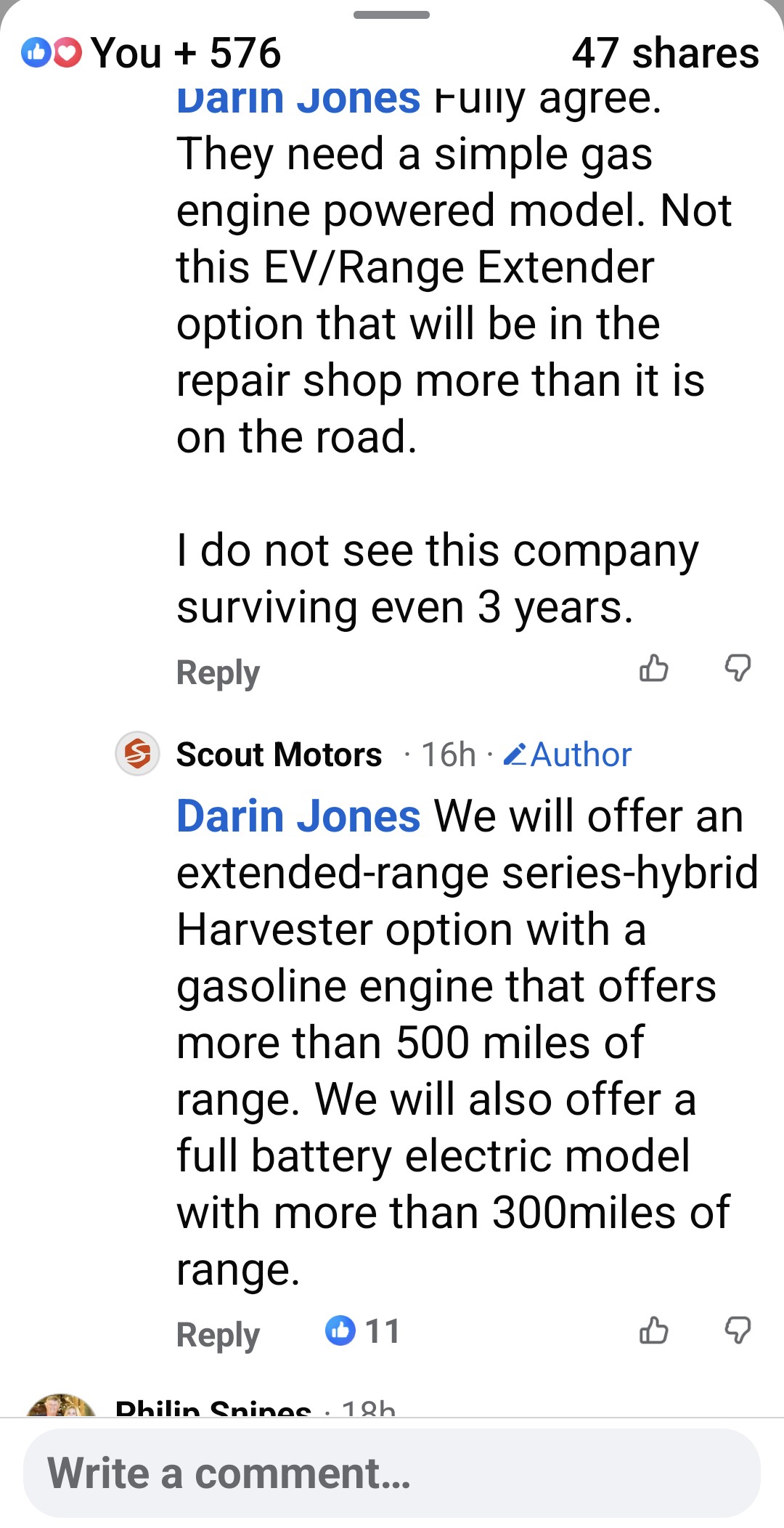Tap the drag handle at top of sheet
This screenshot has height=1528, width=784.
[392, 15]
